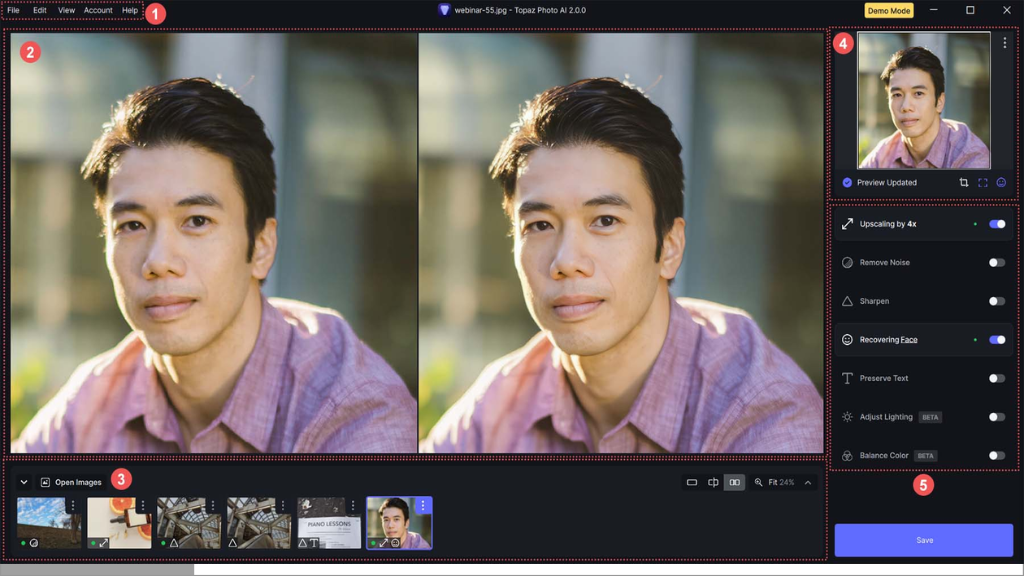Switch to side-by-side view mode
This screenshot has width=1024, height=576.
click(x=735, y=482)
